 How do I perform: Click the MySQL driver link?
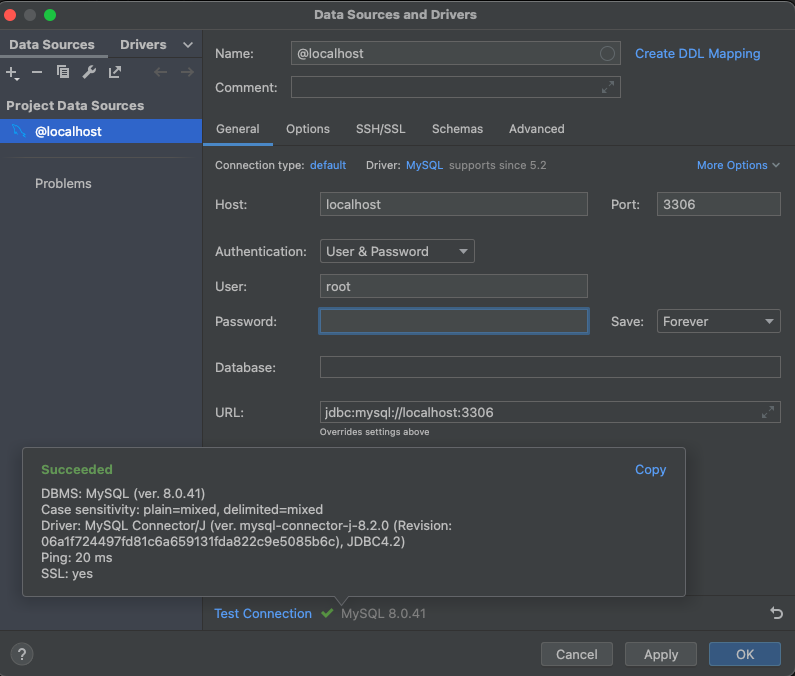[x=424, y=165]
